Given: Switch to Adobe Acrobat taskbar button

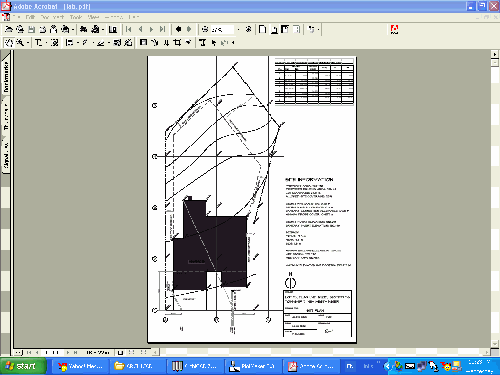Looking at the screenshot, I should click(x=310, y=366).
